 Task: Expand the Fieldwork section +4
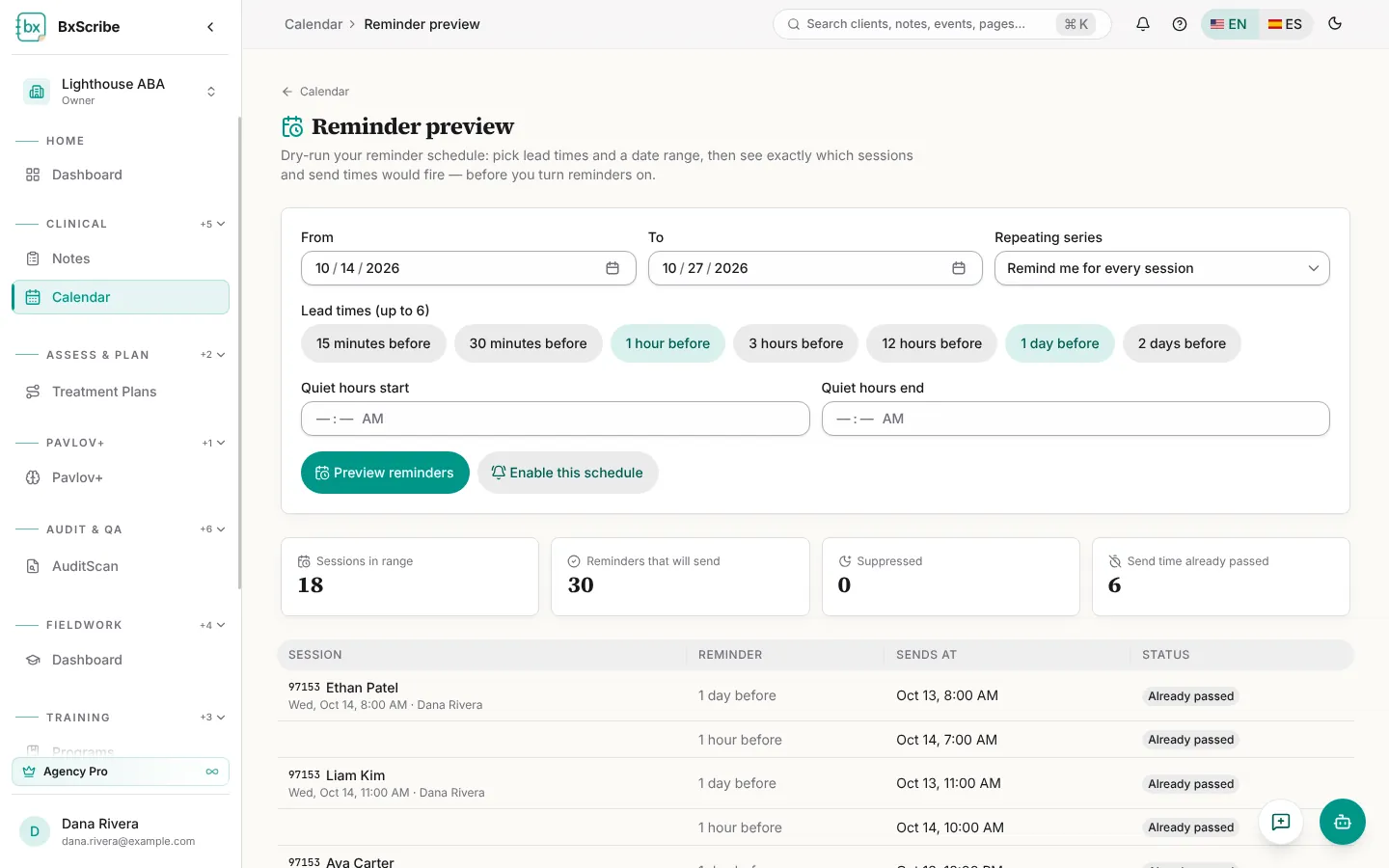[x=213, y=625]
